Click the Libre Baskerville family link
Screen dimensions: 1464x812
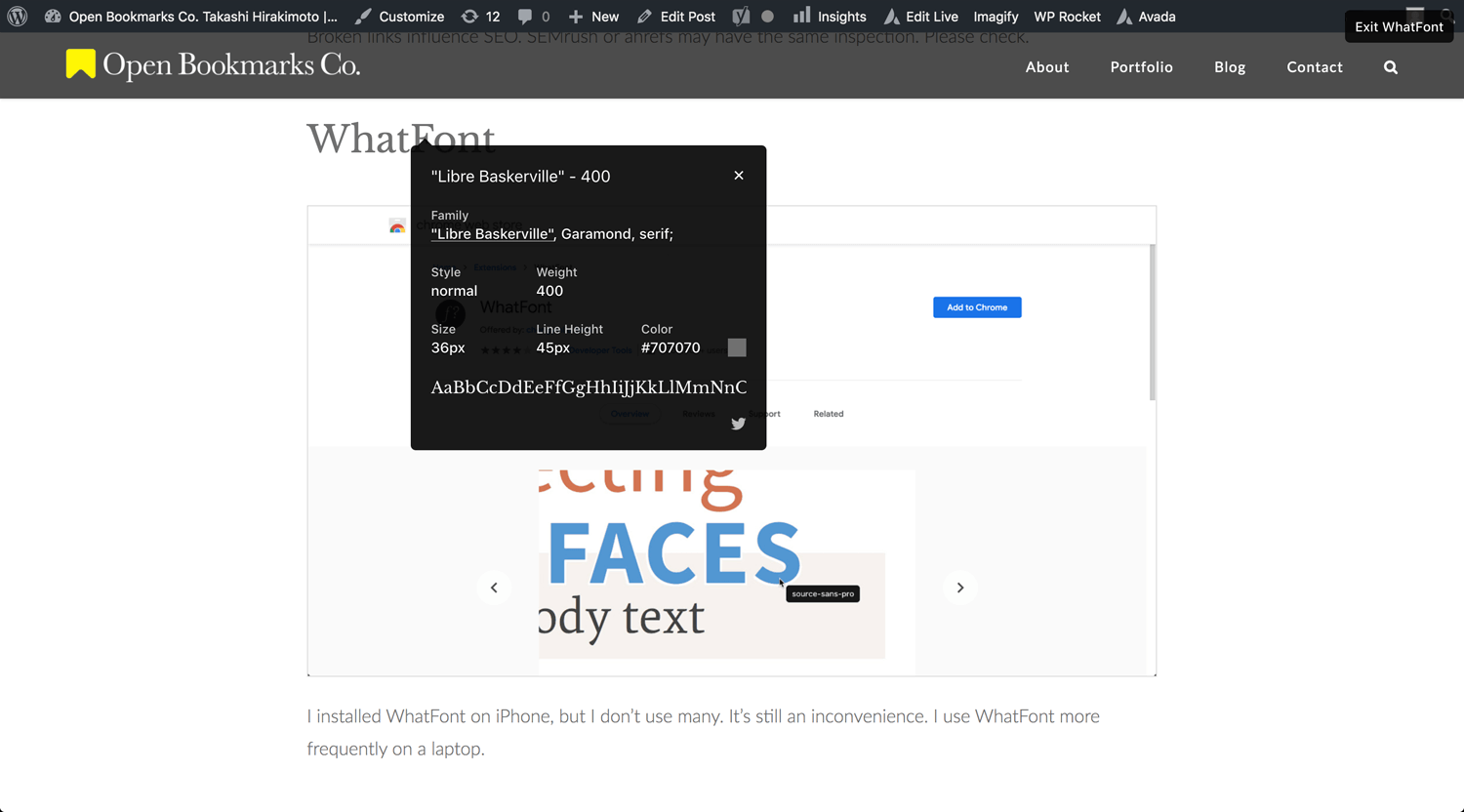coord(493,234)
